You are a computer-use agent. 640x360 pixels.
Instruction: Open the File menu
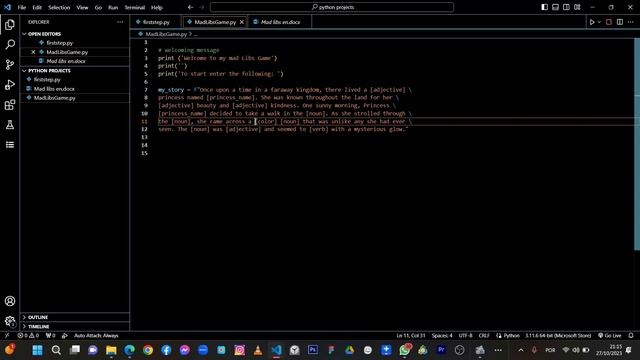pyautogui.click(x=22, y=7)
